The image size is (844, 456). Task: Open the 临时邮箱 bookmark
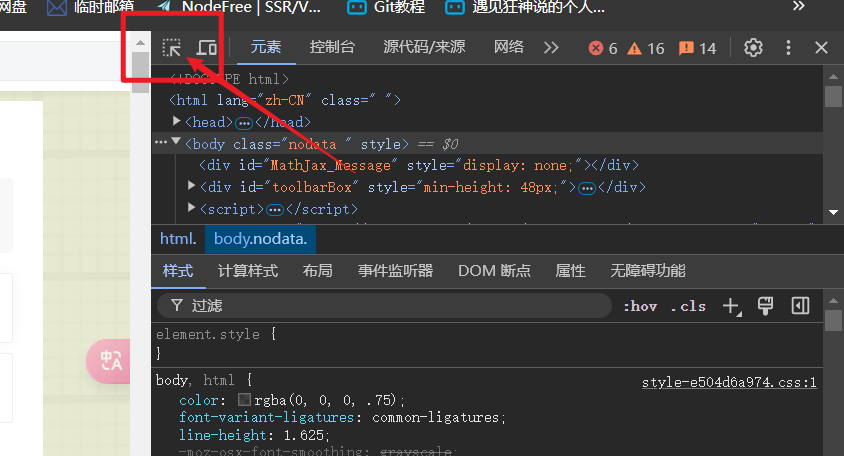(x=90, y=7)
